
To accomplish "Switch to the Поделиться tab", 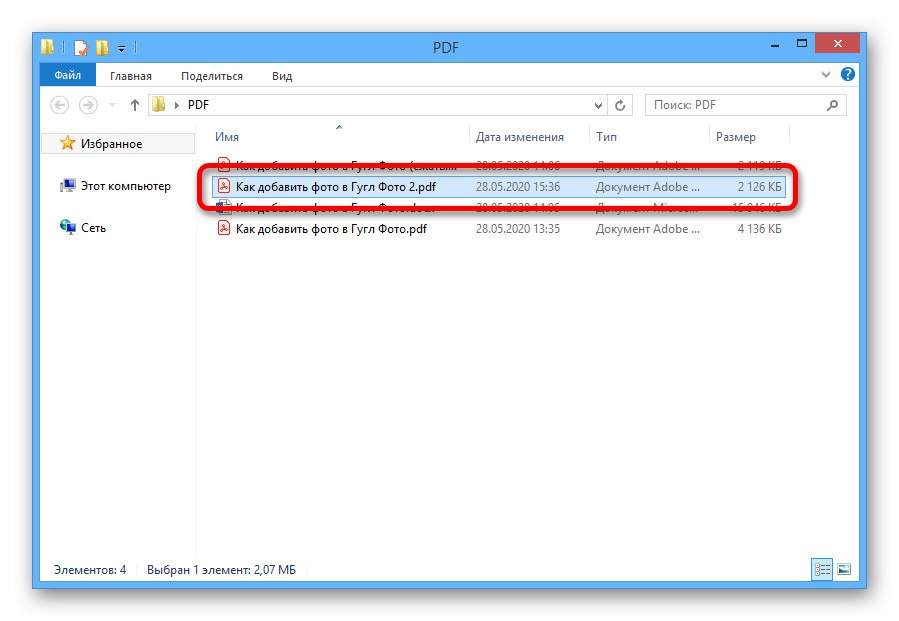I will click(x=211, y=76).
